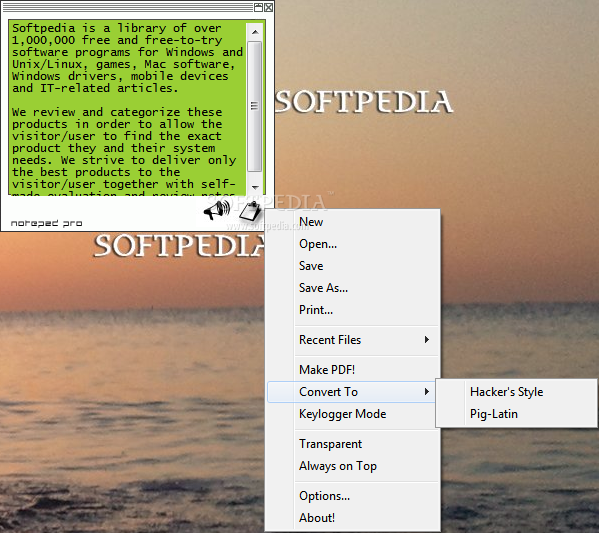599x533 pixels.
Task: Toggle the Transparent option
Action: pyautogui.click(x=353, y=444)
